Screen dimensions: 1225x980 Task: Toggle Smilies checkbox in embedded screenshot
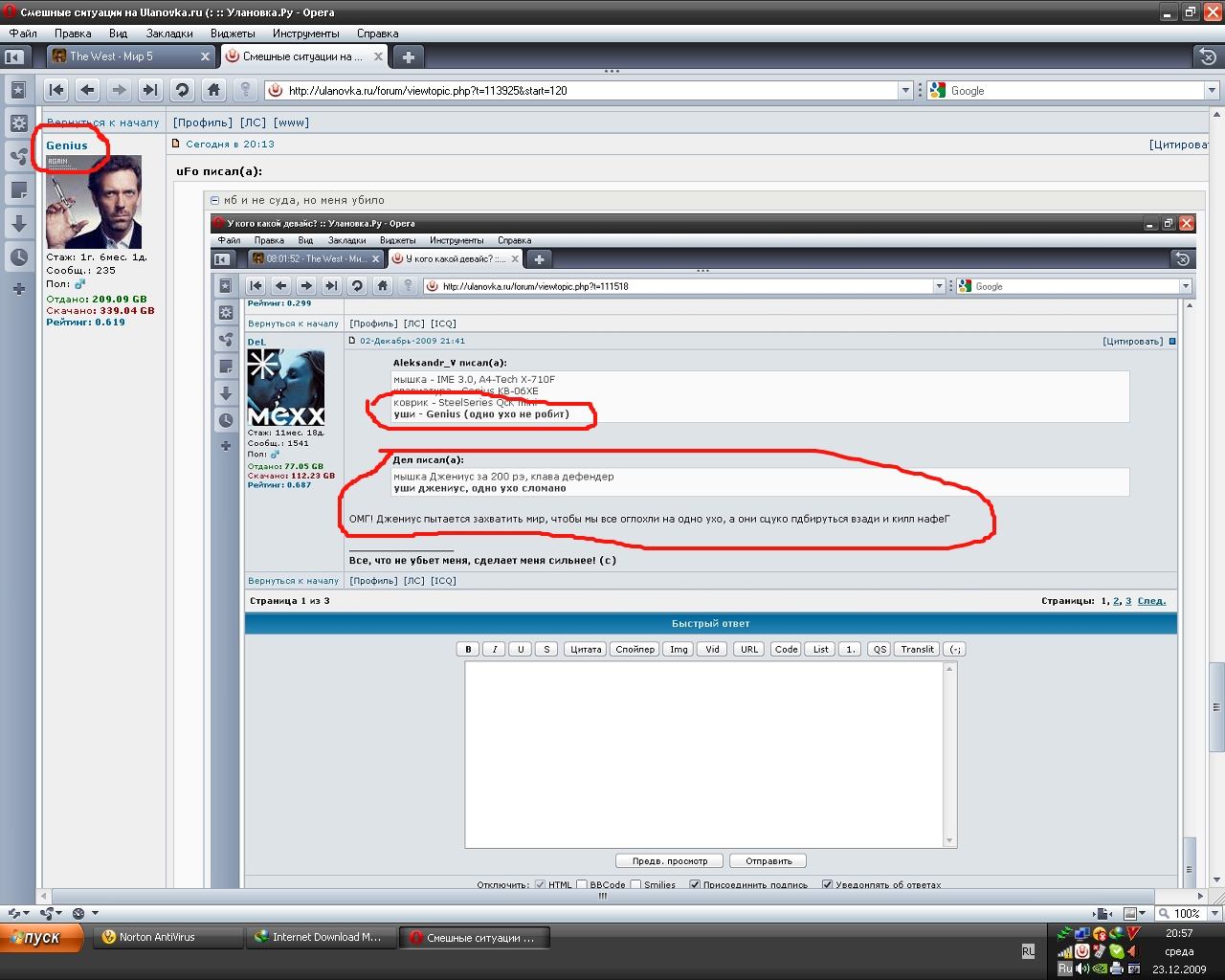coord(635,884)
